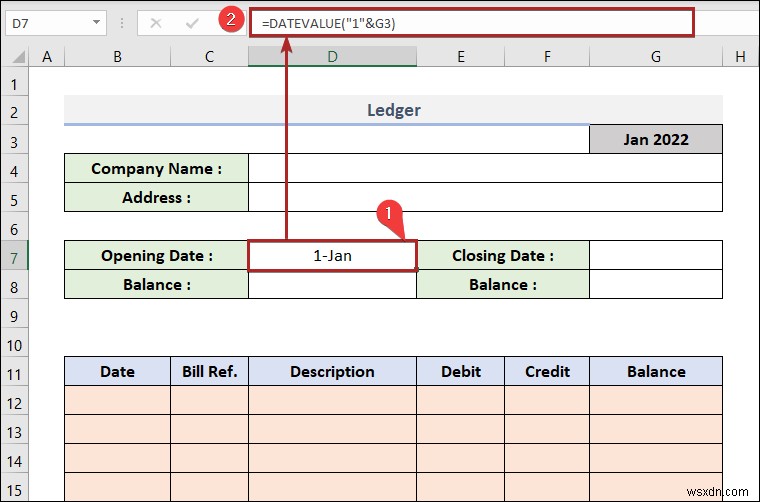Viewport: 760px width, 502px height.
Task: Click the row 12 cell under Description
Action: point(332,400)
